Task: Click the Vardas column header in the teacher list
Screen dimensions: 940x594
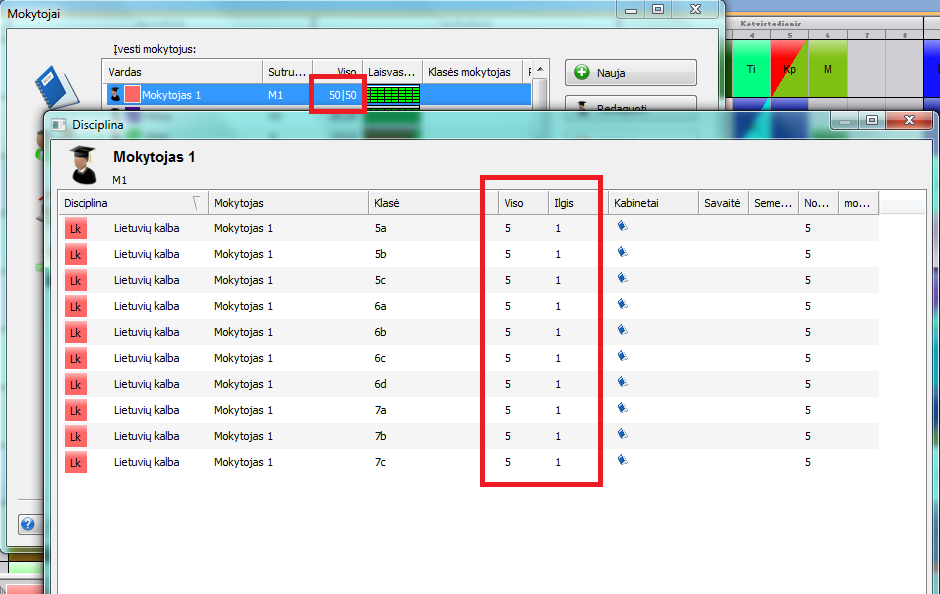Action: click(180, 72)
